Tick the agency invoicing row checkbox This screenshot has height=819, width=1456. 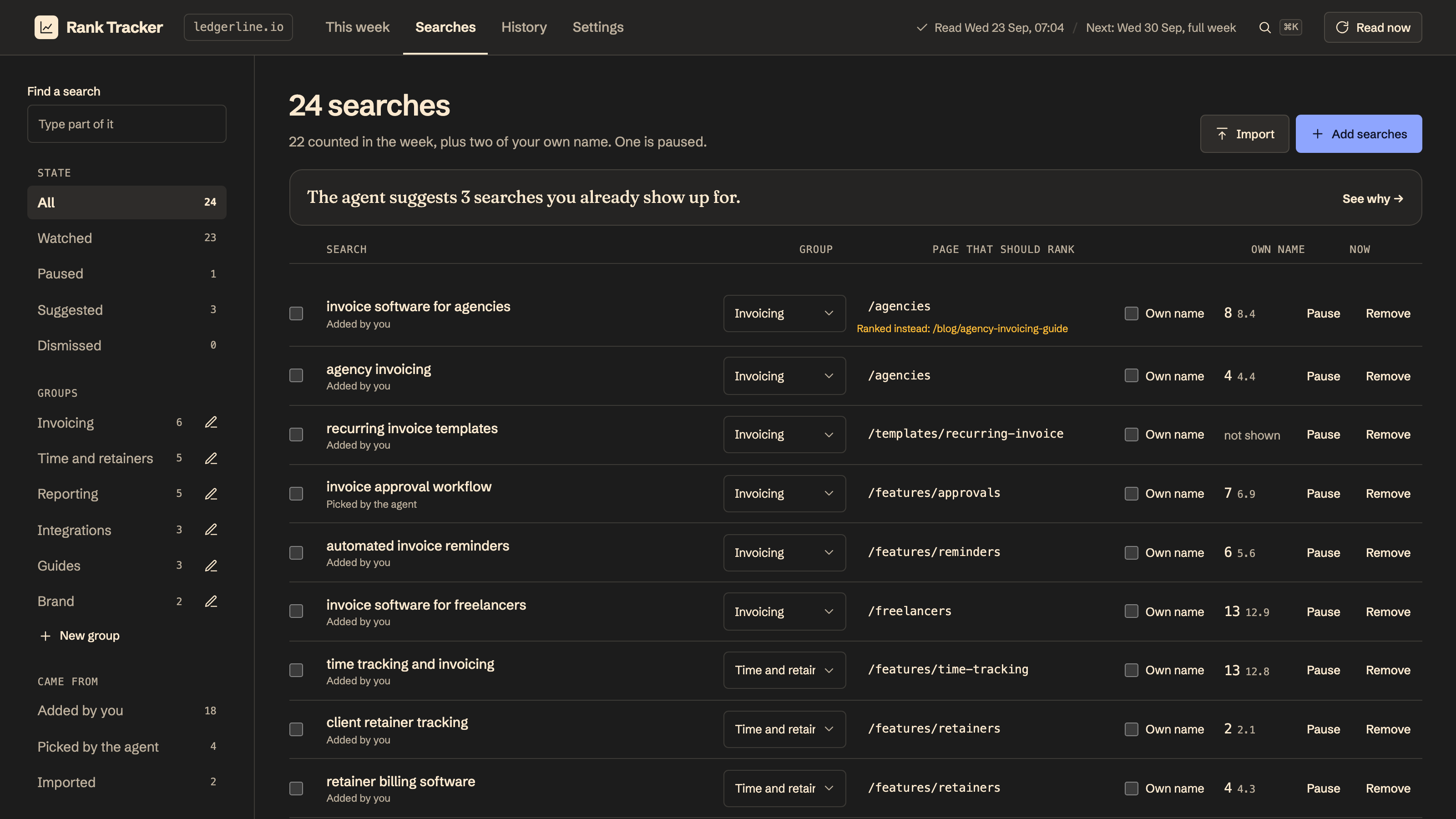[x=296, y=375]
